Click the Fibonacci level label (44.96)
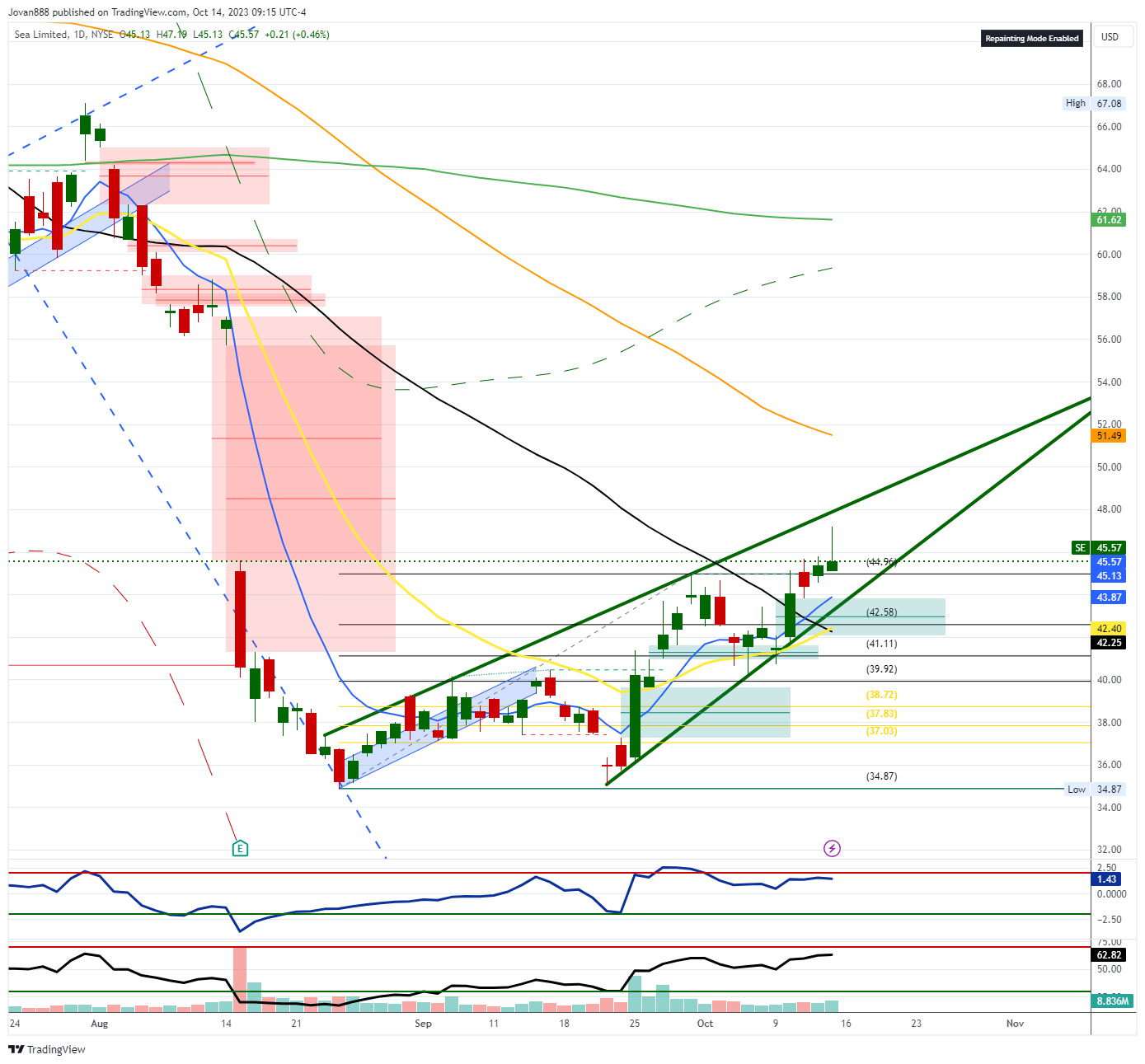The height and width of the screenshot is (1064, 1145). coord(881,562)
